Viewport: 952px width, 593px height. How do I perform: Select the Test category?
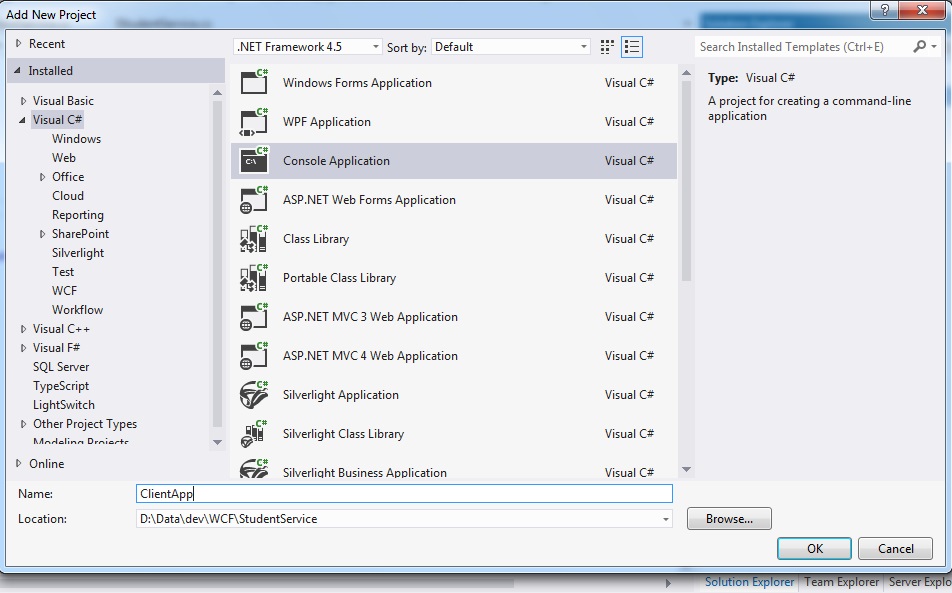click(63, 272)
